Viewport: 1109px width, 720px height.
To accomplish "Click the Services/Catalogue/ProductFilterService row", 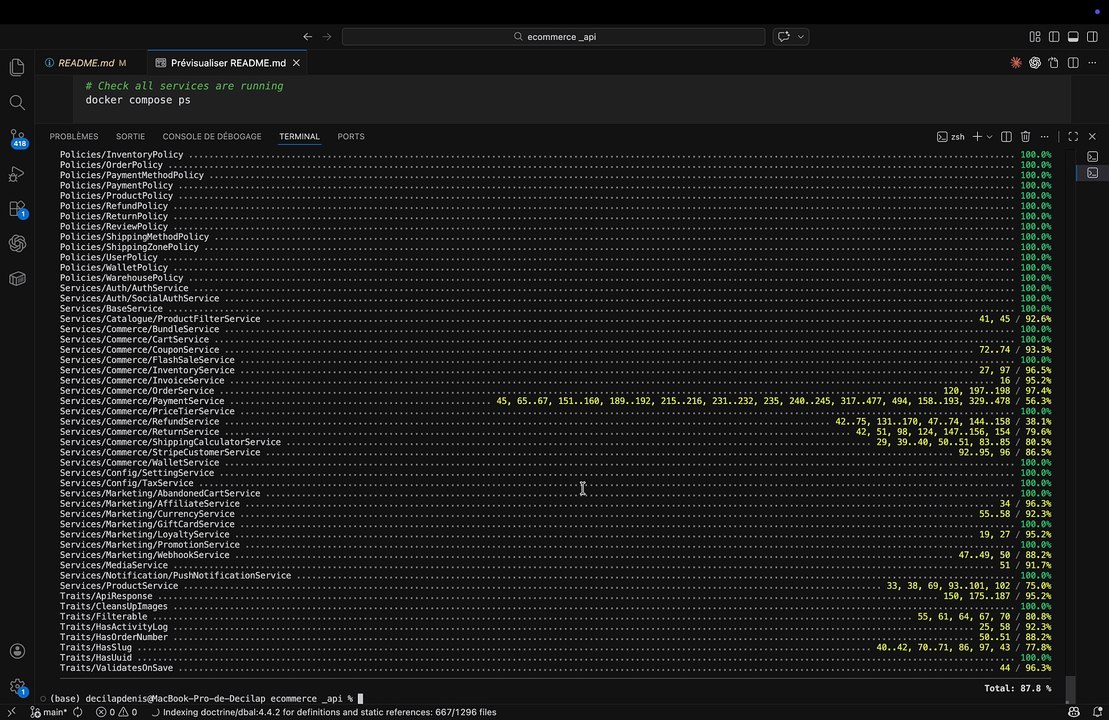I will pos(555,319).
